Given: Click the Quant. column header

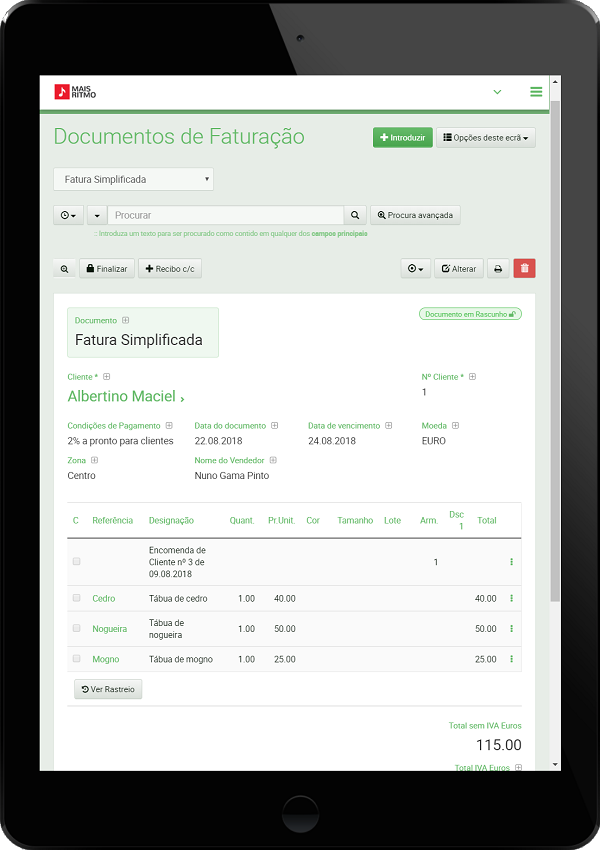Looking at the screenshot, I should pyautogui.click(x=242, y=520).
